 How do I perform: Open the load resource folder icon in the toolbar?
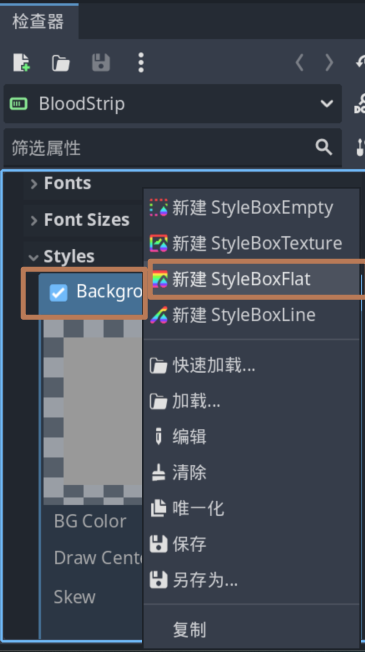[x=61, y=63]
